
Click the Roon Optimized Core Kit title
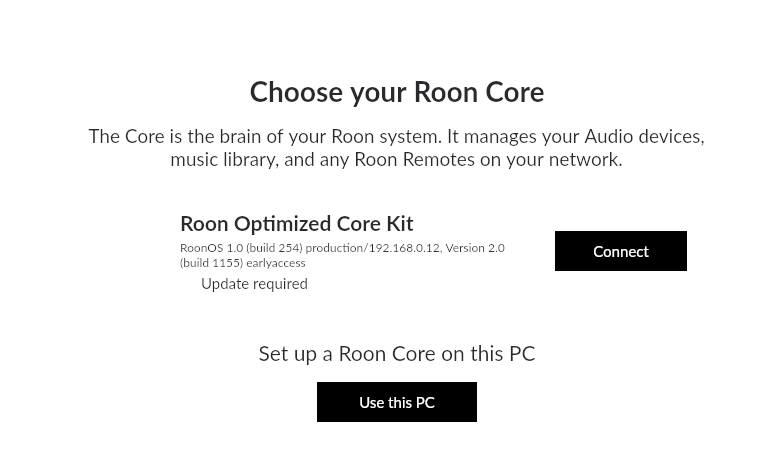[297, 224]
